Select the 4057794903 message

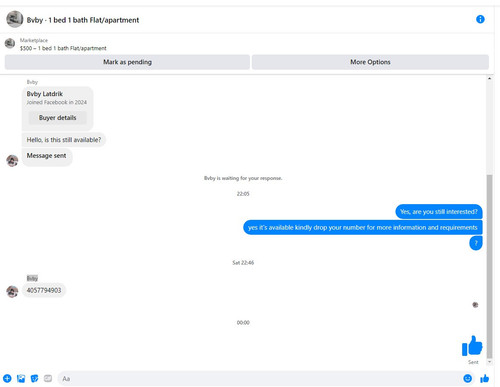click(44, 290)
